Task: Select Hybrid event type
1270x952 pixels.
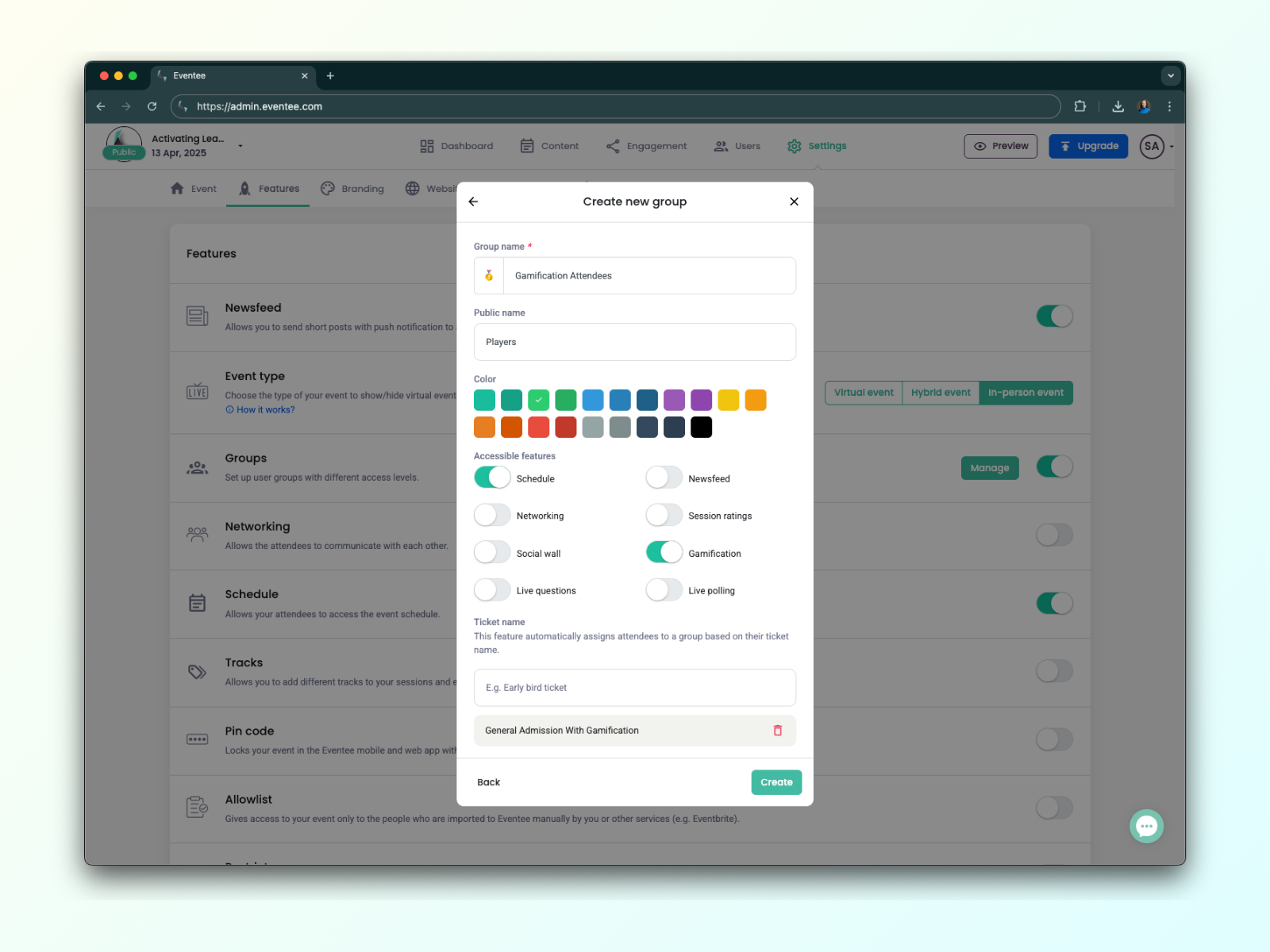Action: tap(941, 393)
